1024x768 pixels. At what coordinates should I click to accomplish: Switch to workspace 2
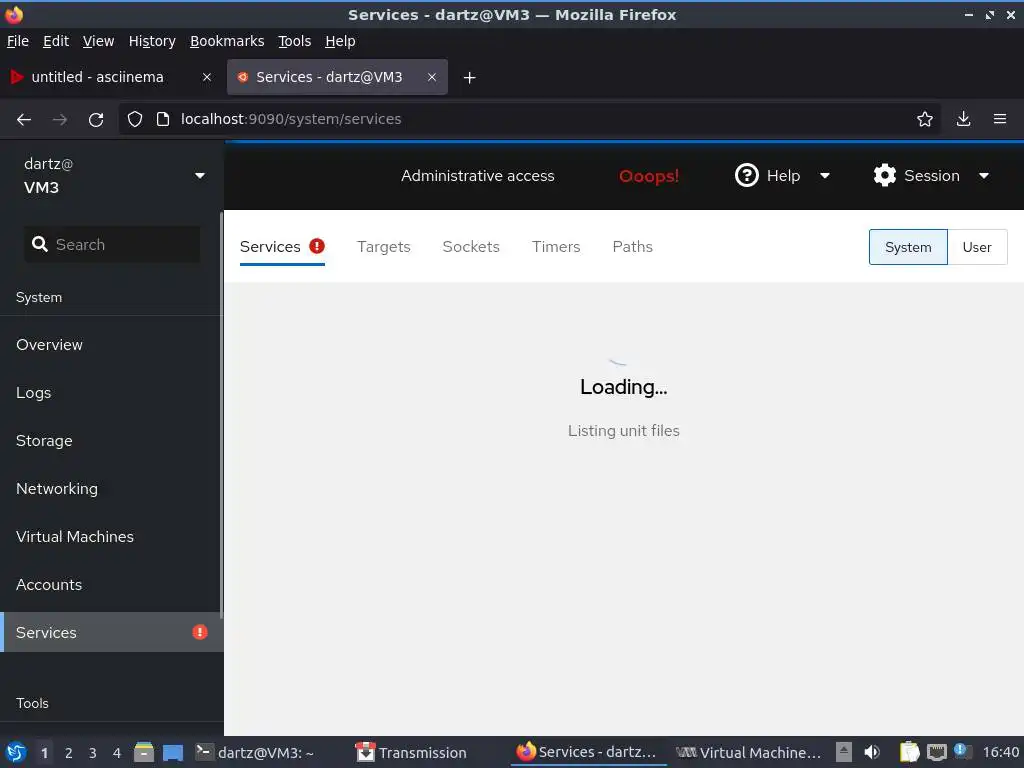pos(69,753)
